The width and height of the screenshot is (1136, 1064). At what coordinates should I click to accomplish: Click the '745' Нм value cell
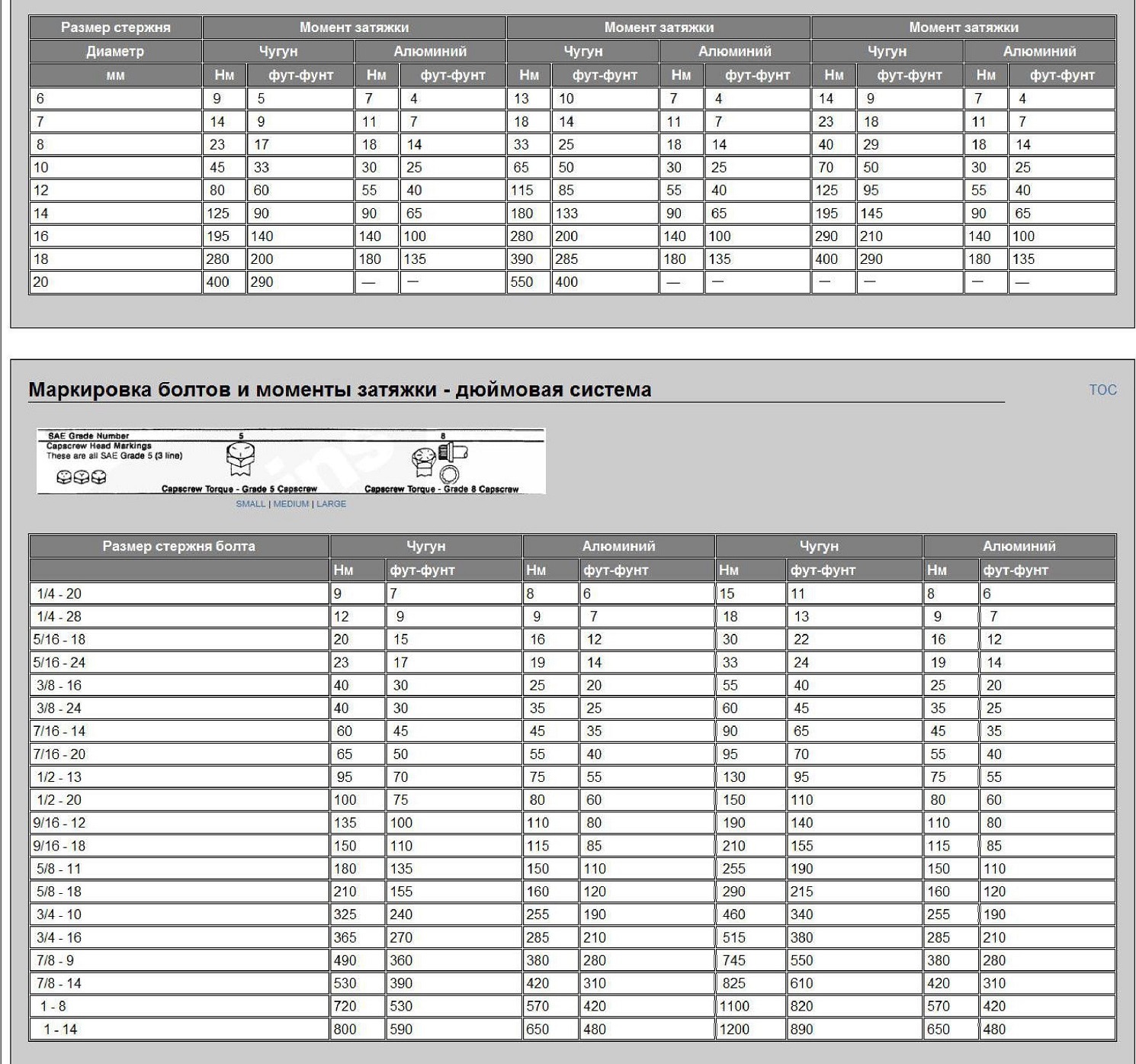point(751,960)
